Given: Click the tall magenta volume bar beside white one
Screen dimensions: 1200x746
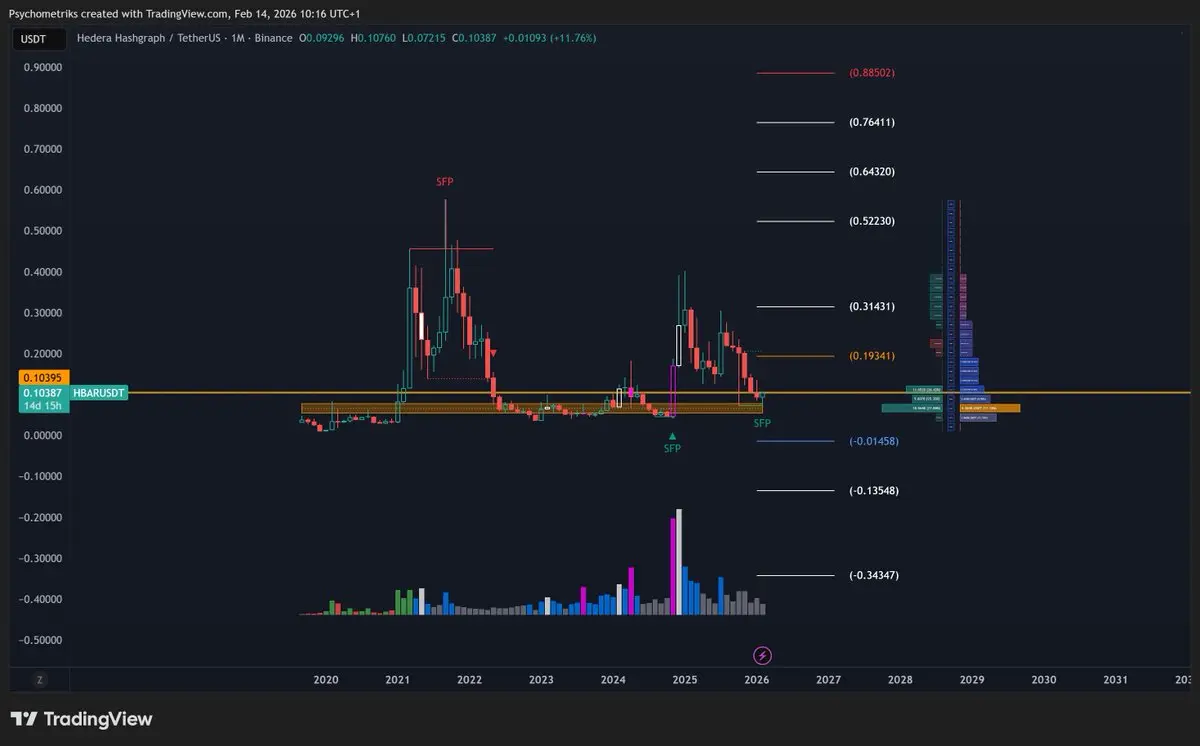Looking at the screenshot, I should pos(672,566).
